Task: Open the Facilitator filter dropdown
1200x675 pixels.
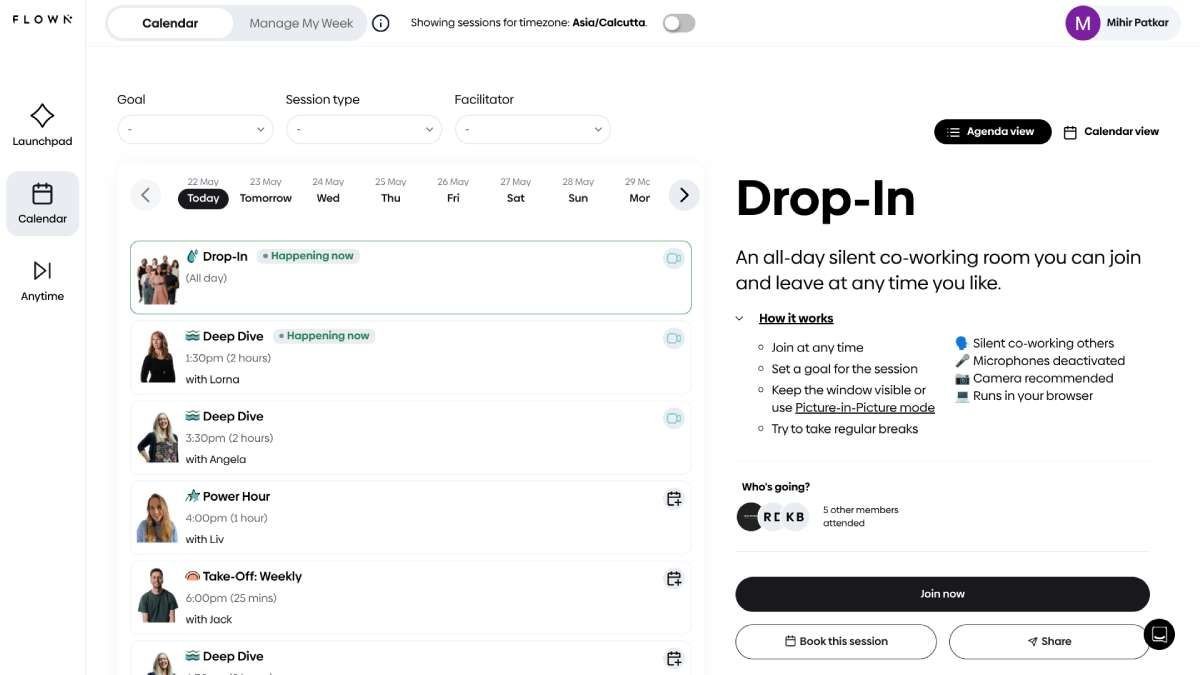Action: 532,129
